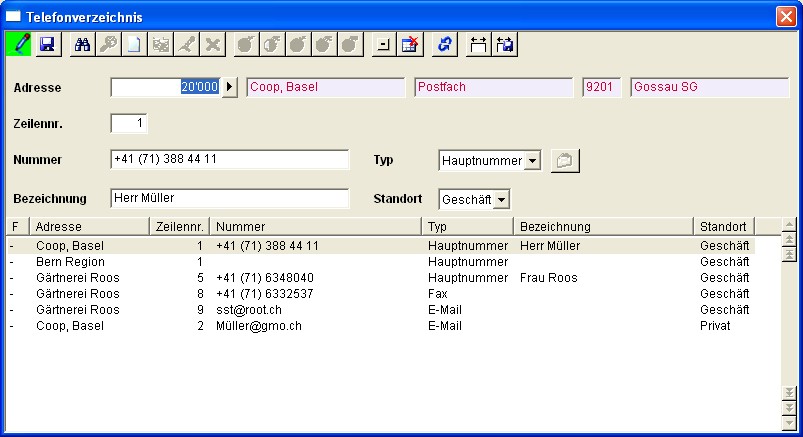Click the scrollbar page-up double arrow
803x437 pixels.
coord(789,239)
